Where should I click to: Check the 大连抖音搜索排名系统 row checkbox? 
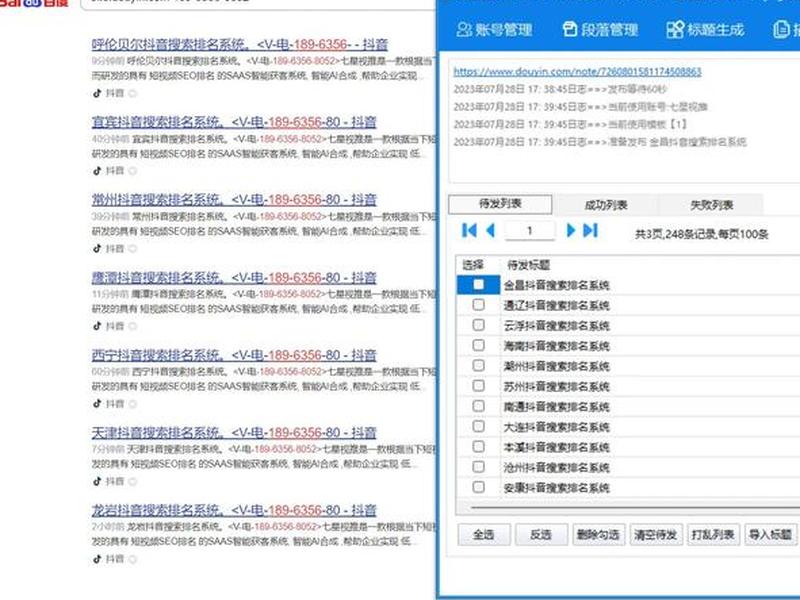point(479,427)
